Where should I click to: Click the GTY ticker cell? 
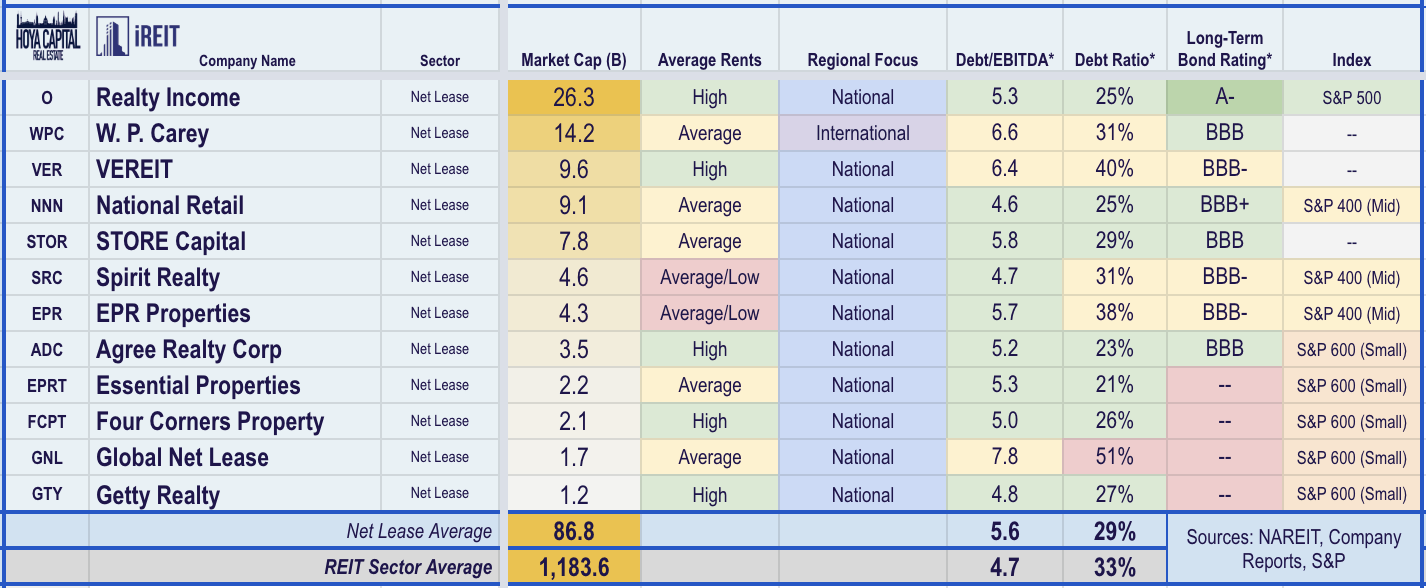pos(47,494)
